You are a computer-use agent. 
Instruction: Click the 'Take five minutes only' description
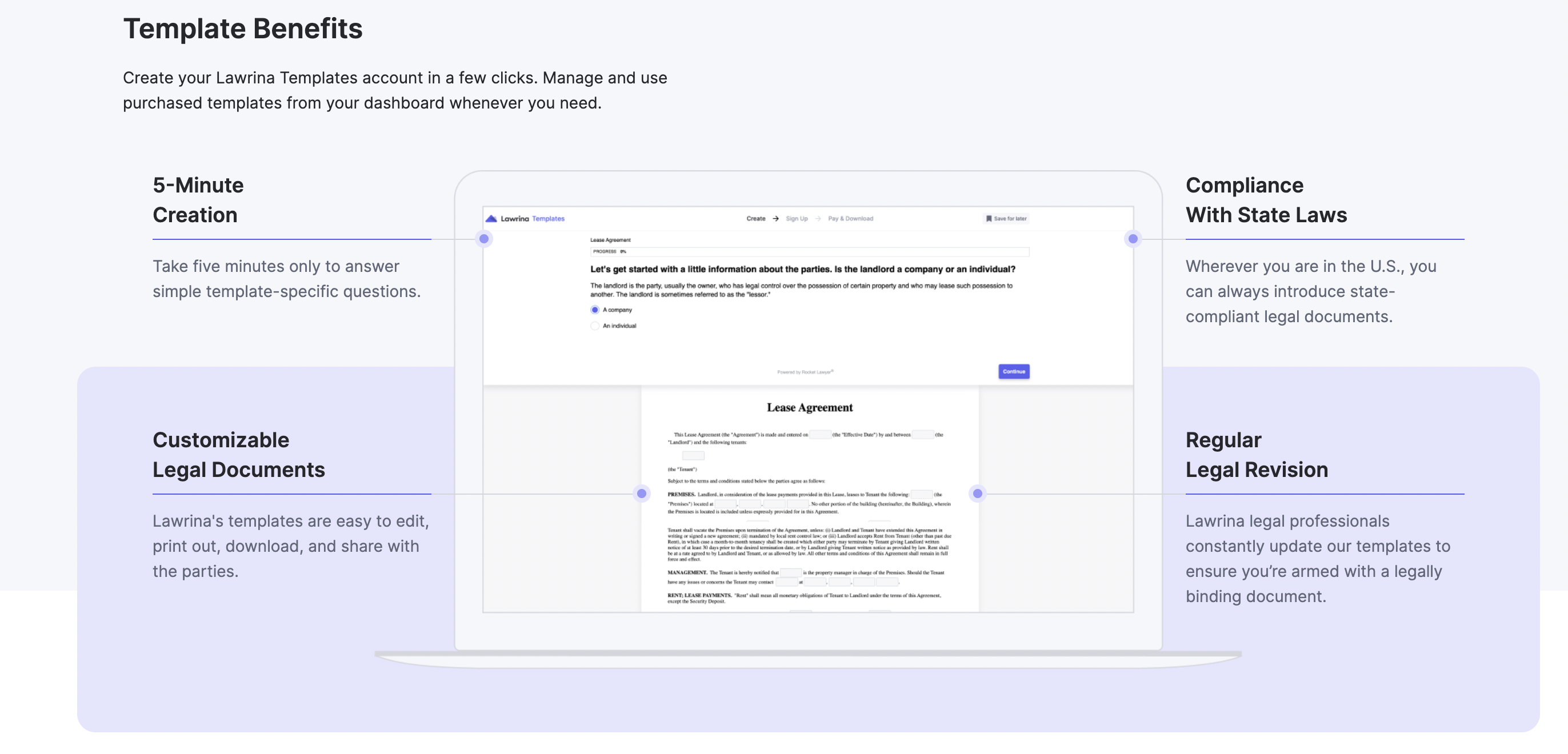[x=287, y=279]
